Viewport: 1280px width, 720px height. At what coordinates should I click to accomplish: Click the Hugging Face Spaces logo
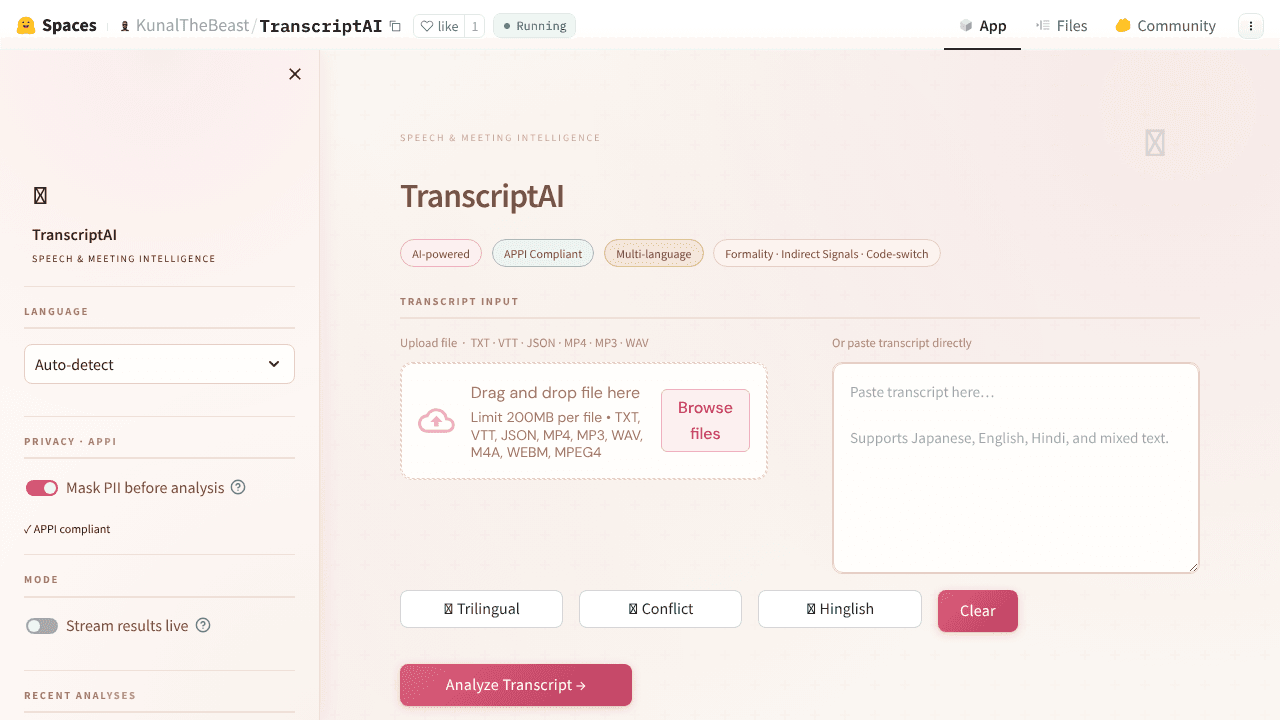(x=57, y=26)
